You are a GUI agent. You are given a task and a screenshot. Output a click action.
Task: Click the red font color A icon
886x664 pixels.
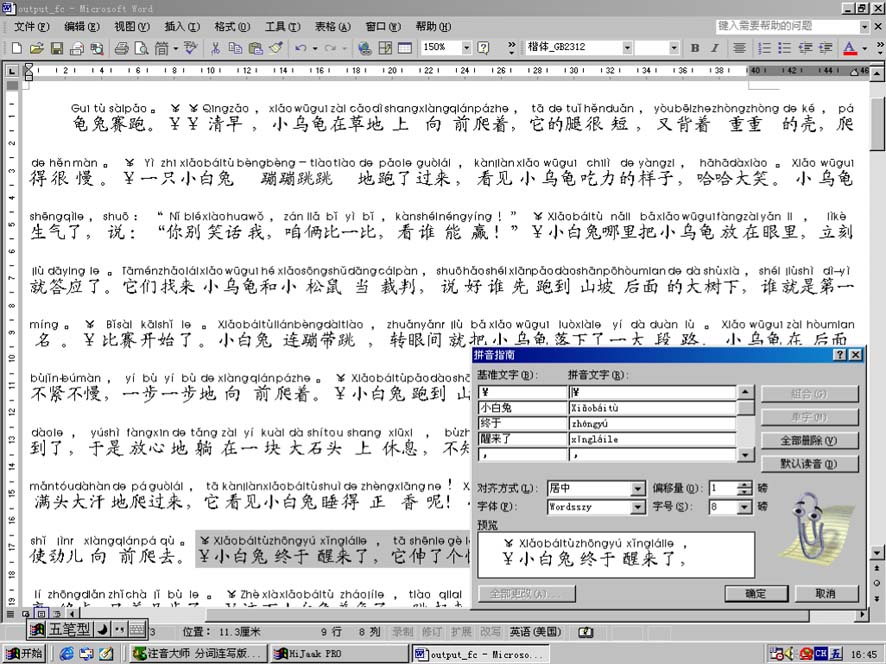849,48
